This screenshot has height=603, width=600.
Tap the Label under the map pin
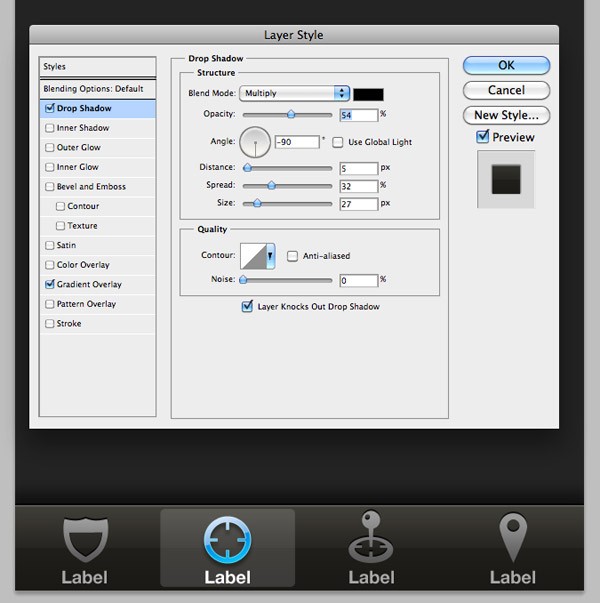pos(512,578)
